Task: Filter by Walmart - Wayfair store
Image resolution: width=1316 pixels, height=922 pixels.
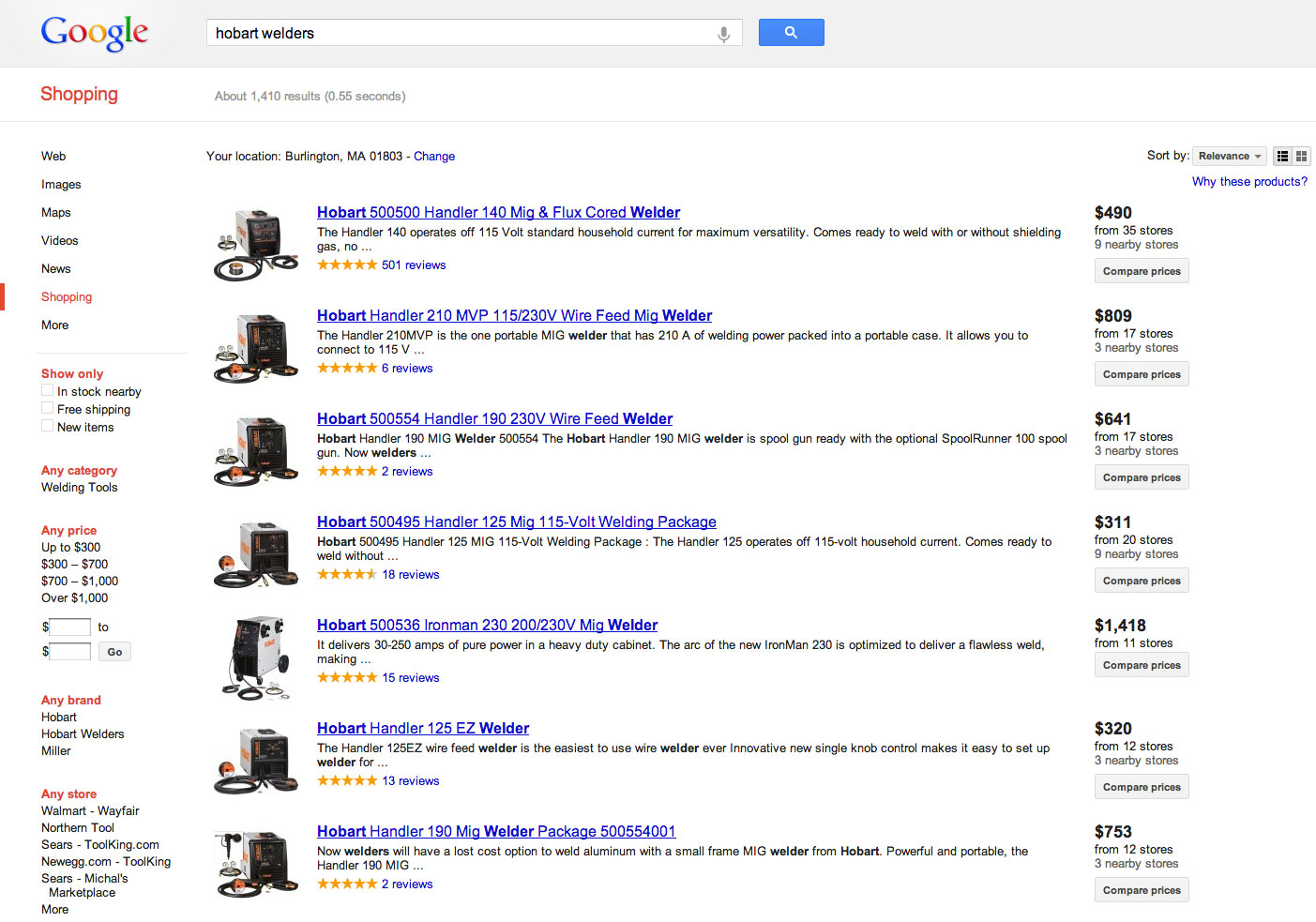Action: (x=90, y=811)
